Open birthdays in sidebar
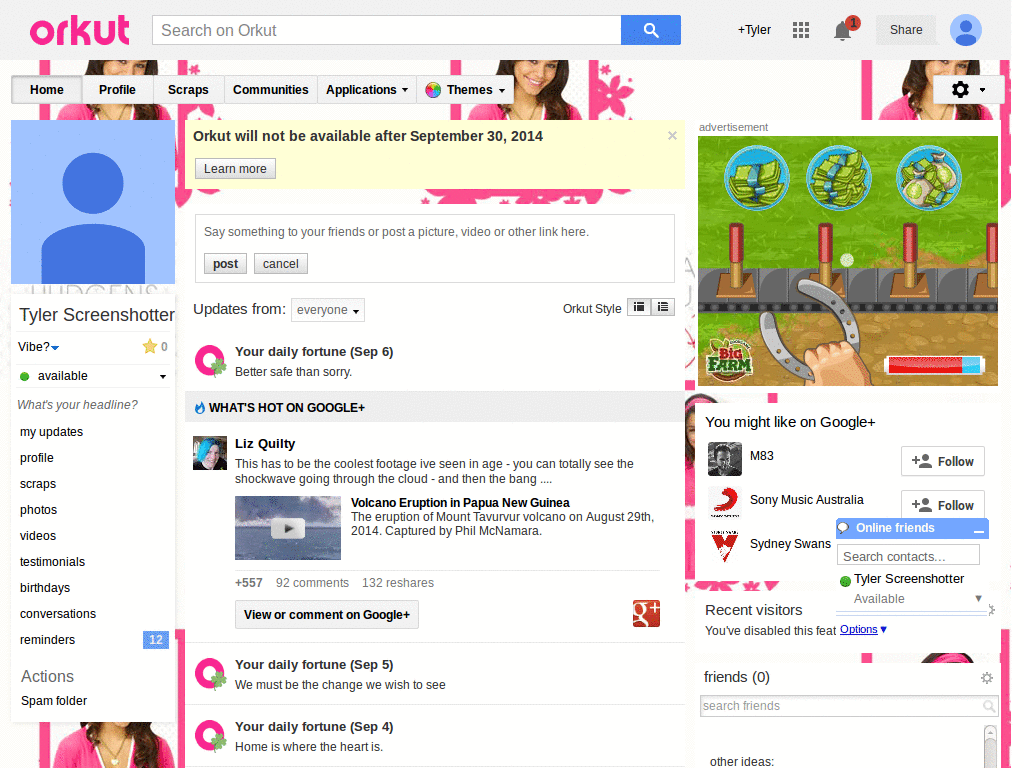1024x768 pixels. coord(45,588)
